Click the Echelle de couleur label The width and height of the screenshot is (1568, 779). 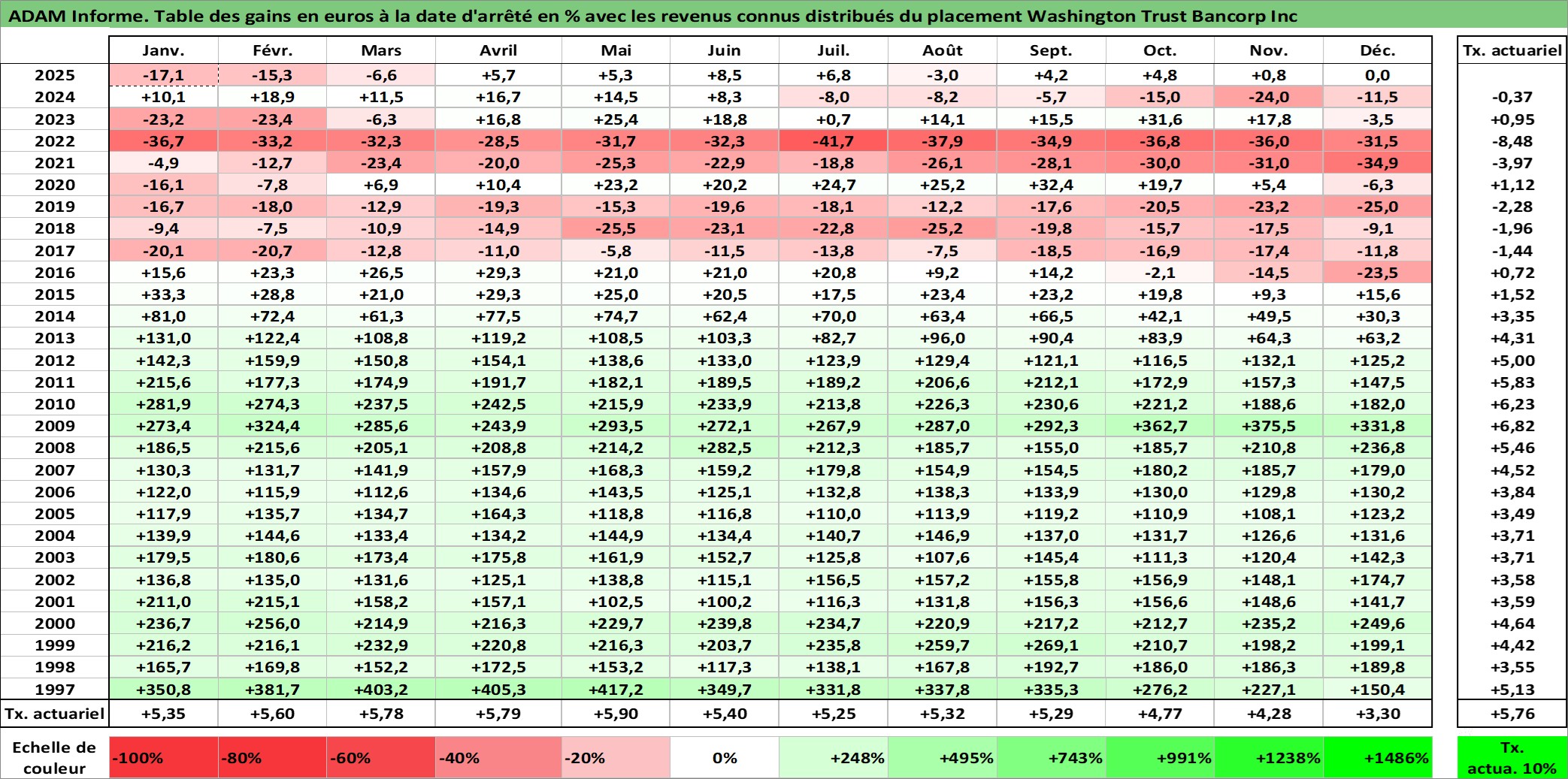point(54,757)
